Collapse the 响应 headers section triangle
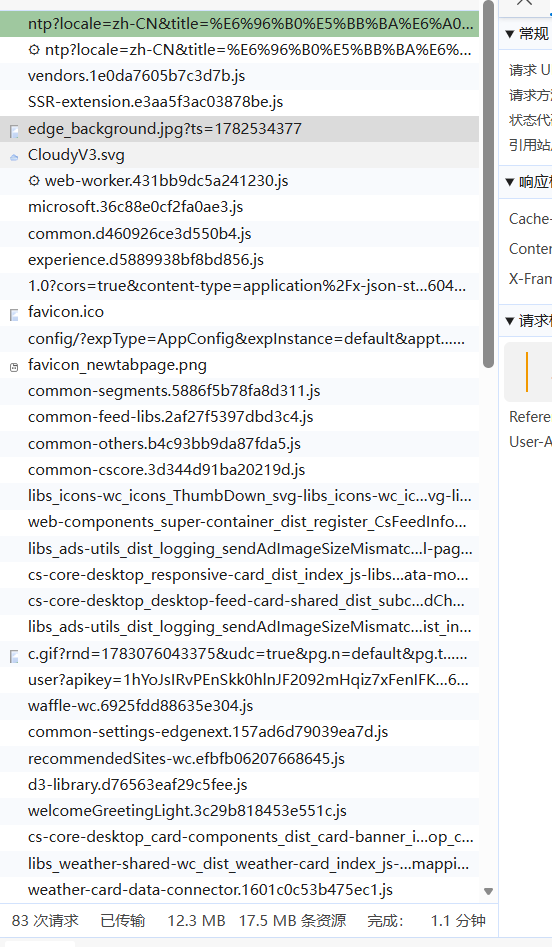 tap(510, 182)
